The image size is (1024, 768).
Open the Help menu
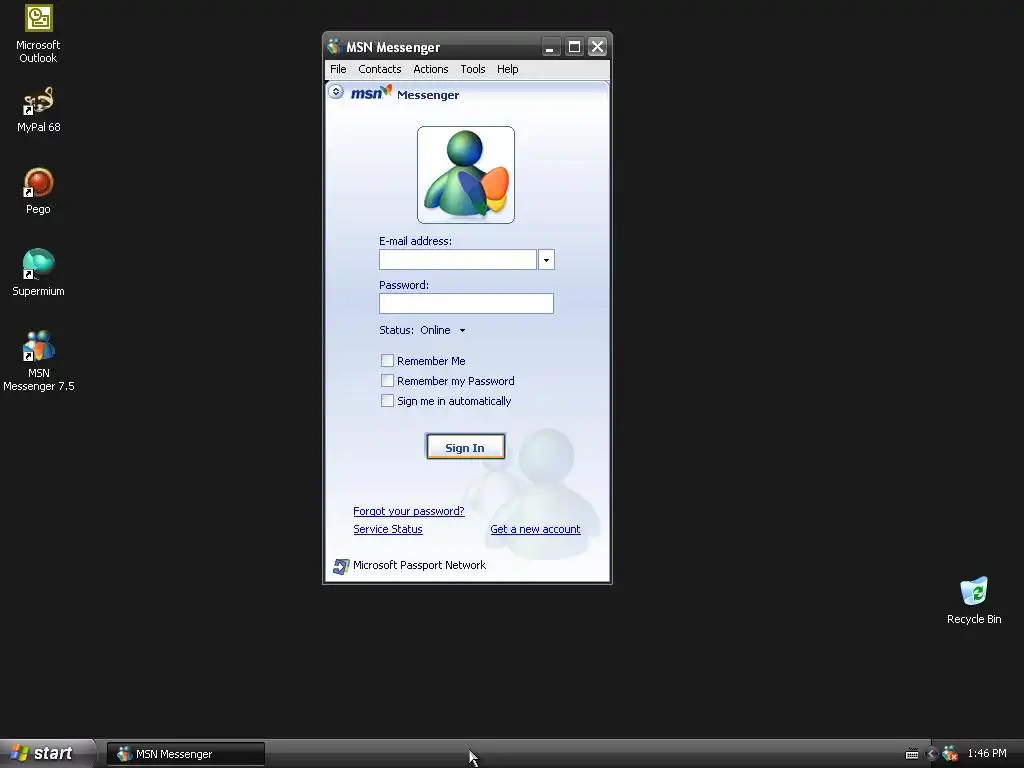pos(507,69)
